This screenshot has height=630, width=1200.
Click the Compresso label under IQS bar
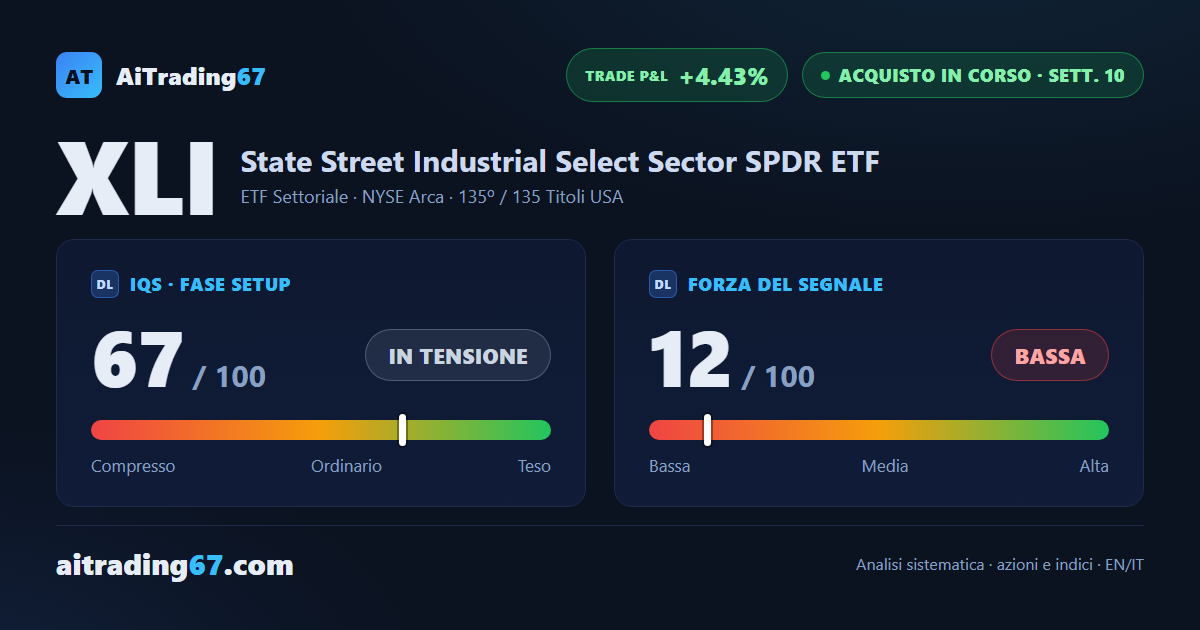pos(133,466)
